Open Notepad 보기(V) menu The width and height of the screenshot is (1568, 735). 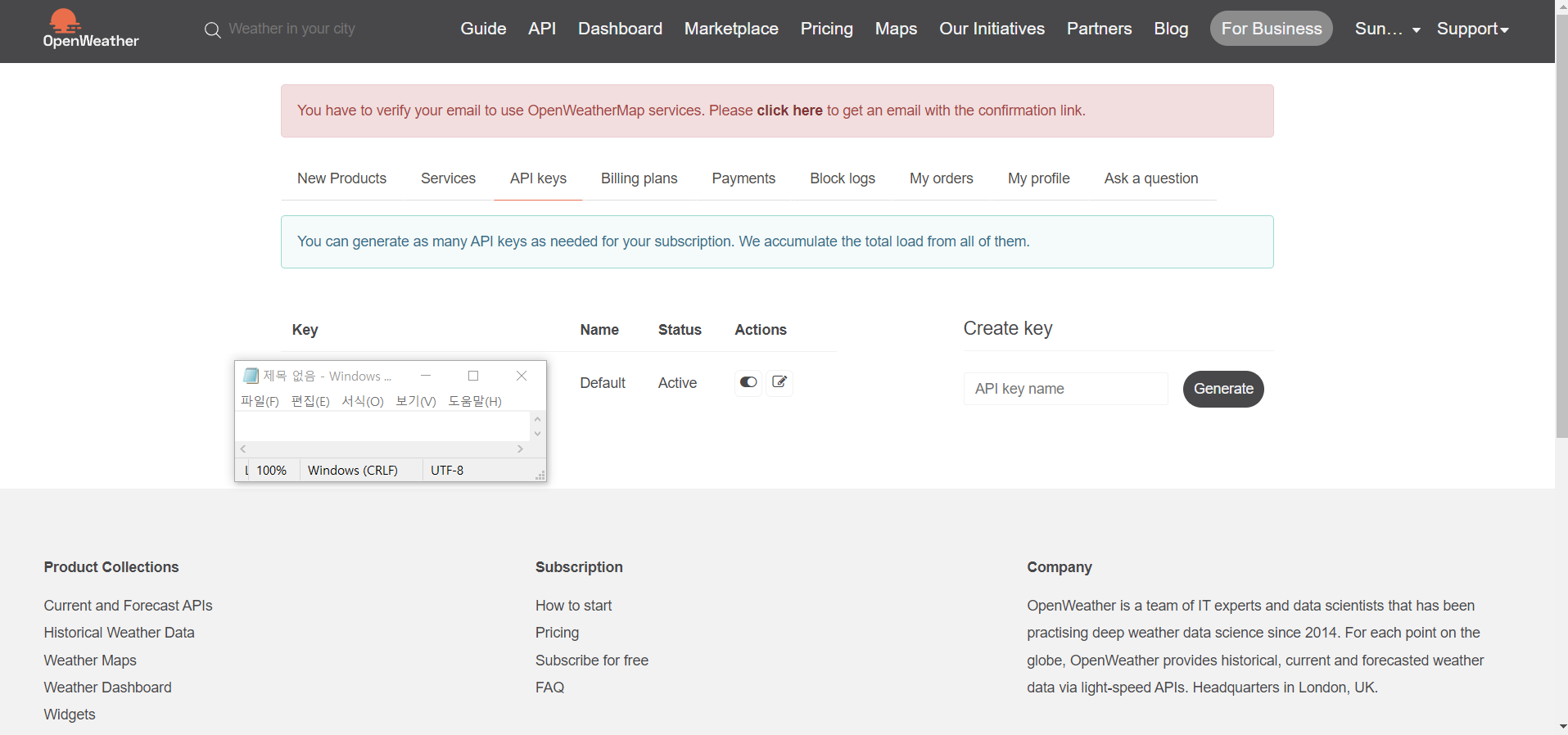point(416,401)
